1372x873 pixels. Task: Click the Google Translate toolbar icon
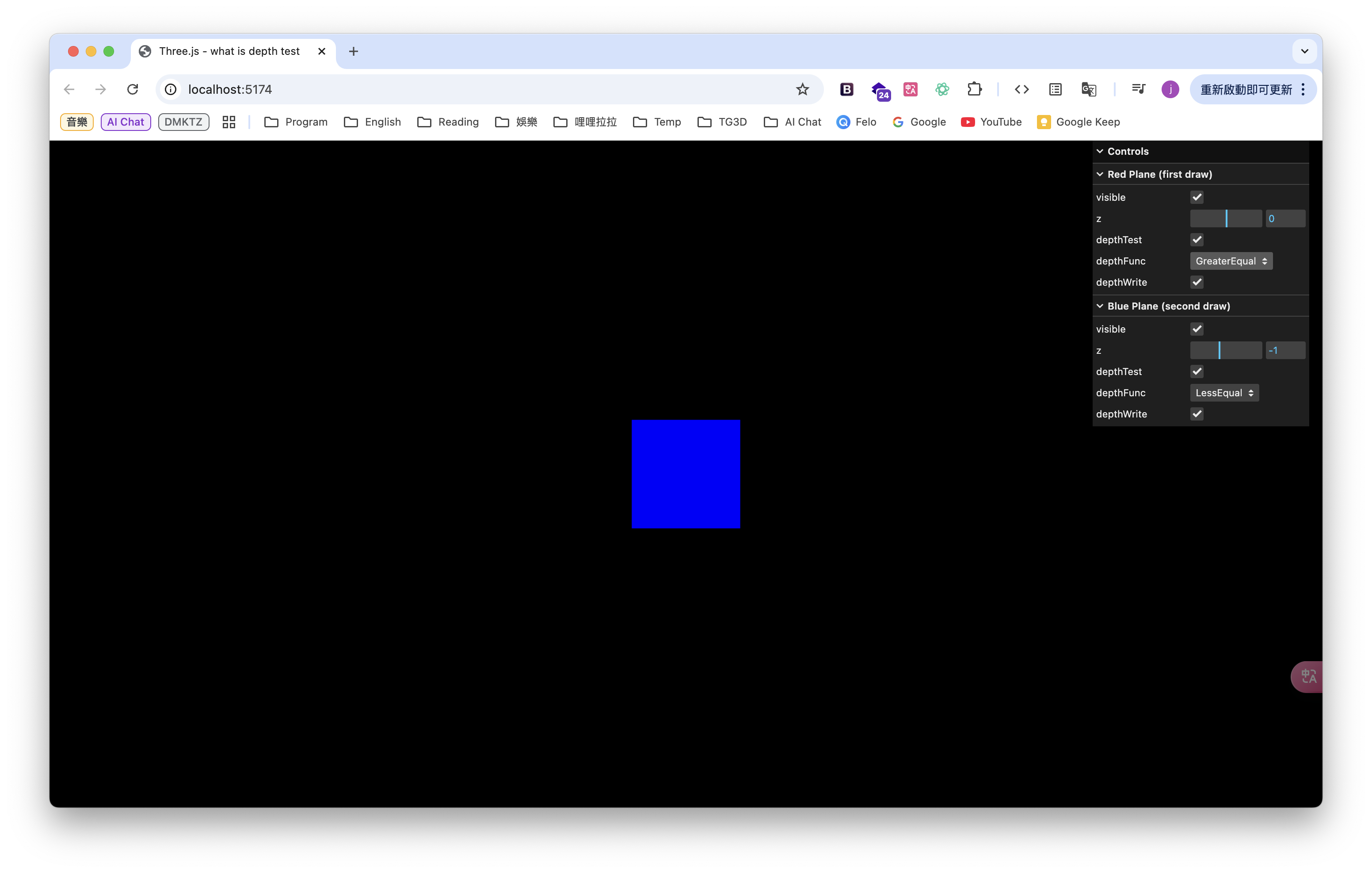[1089, 89]
